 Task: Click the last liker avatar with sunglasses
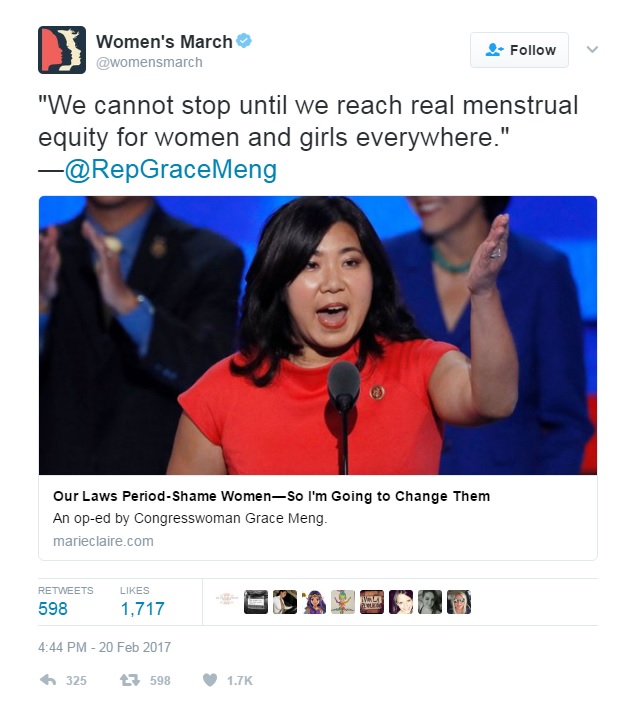click(x=458, y=602)
